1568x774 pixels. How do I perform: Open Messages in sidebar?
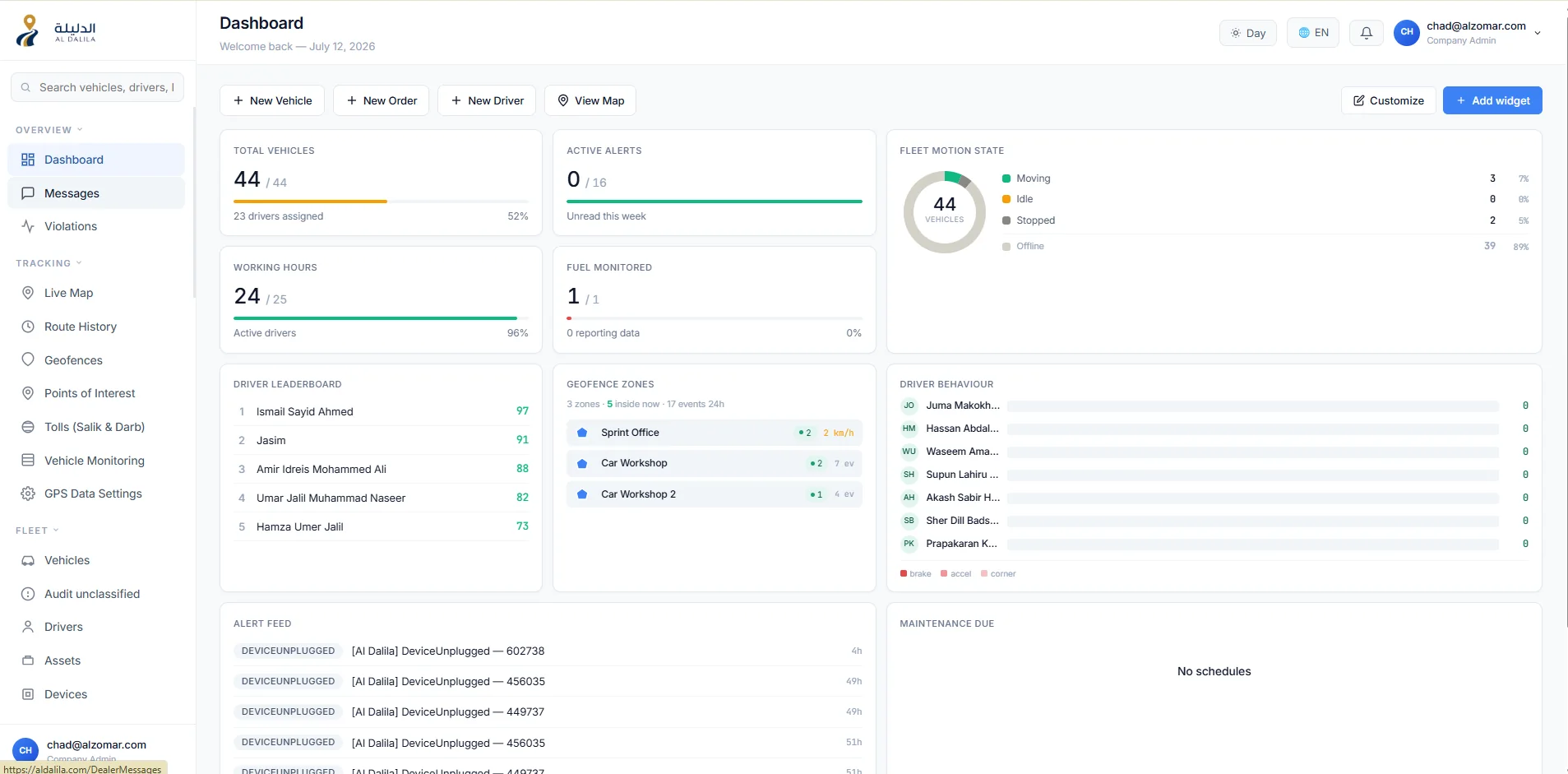pos(96,193)
